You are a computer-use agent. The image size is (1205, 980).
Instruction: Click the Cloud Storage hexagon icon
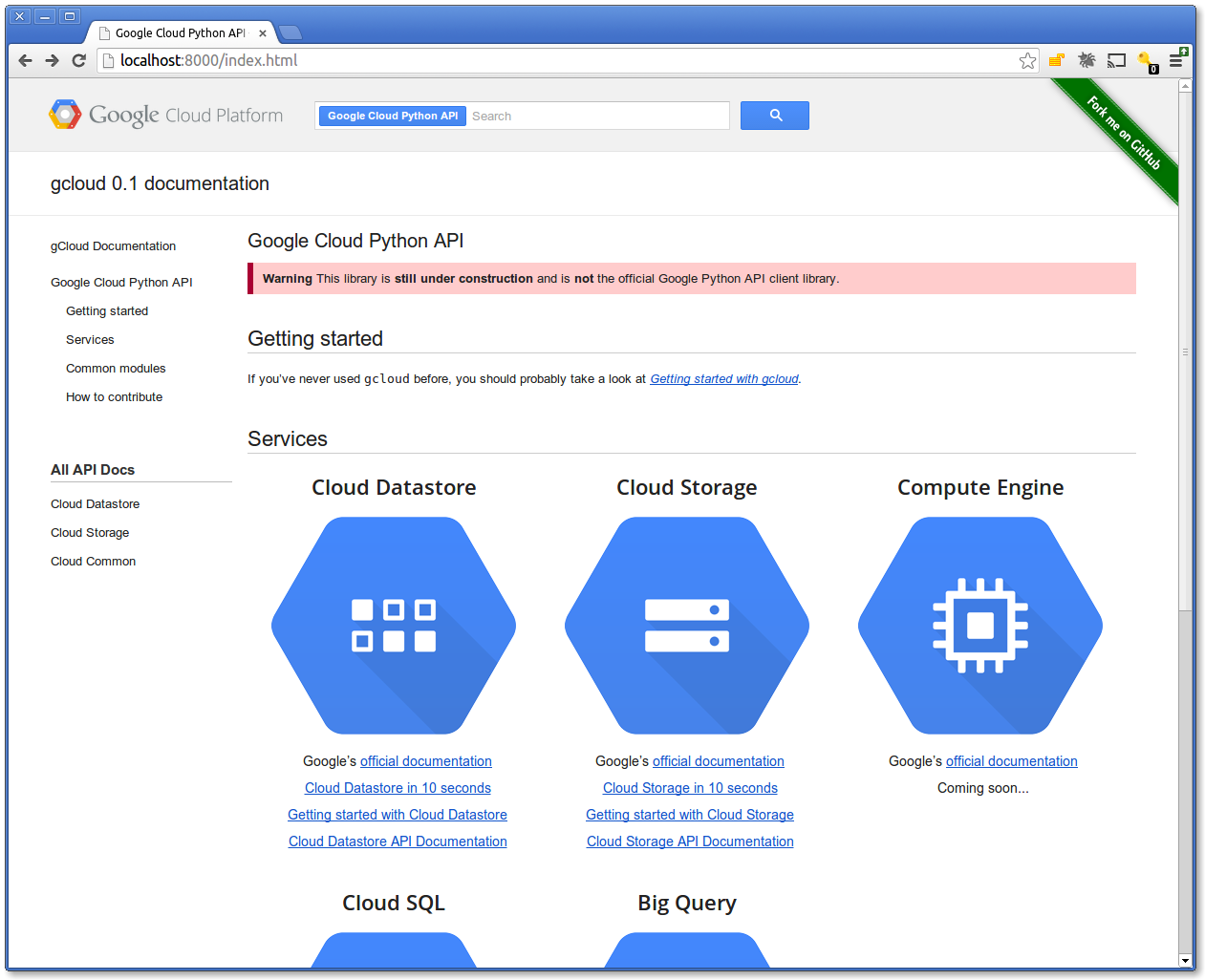point(687,626)
